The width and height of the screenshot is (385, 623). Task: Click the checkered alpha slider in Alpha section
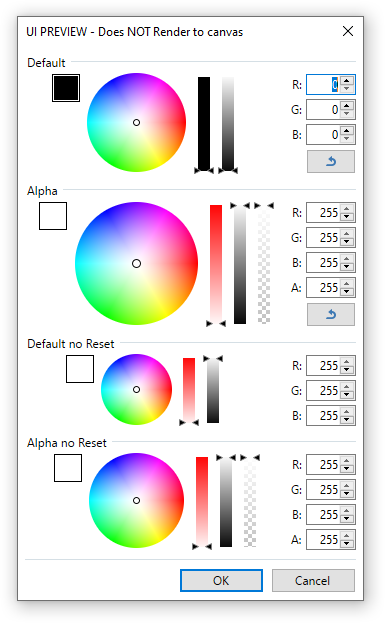coord(264,266)
